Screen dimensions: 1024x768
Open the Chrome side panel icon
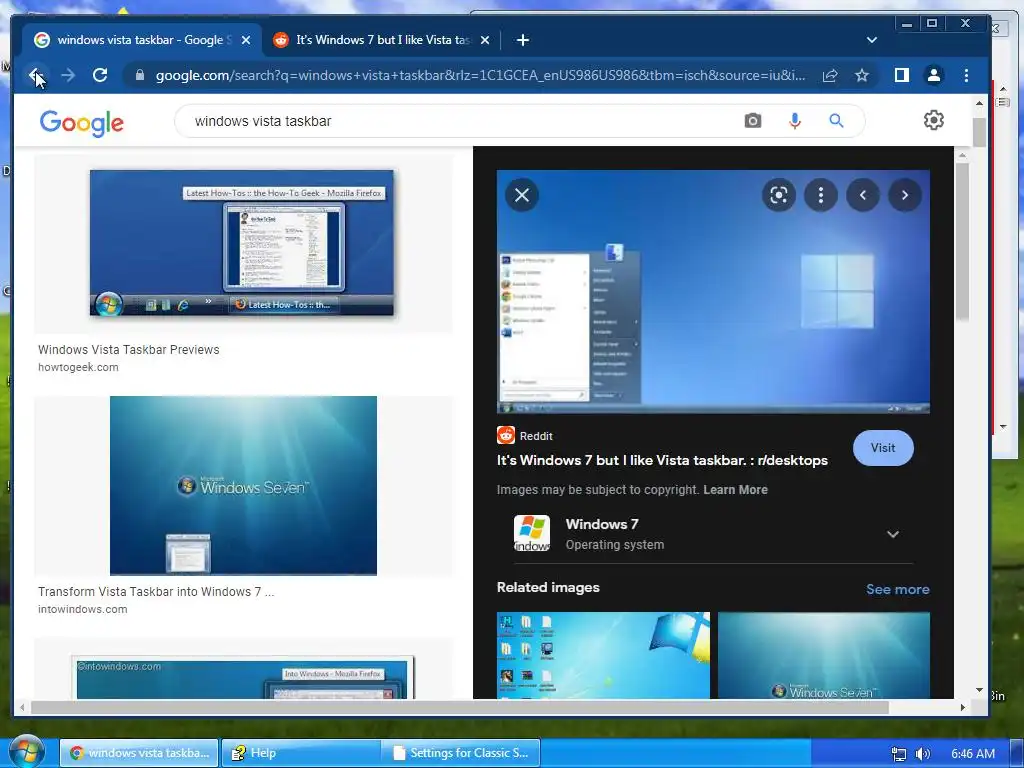902,75
